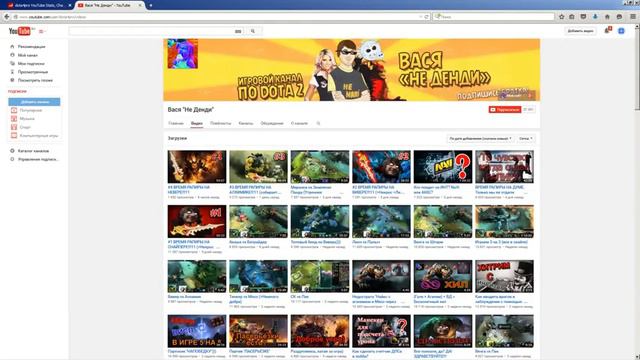640x360 pixels.
Task: Open the bookmarks library icon in Firefox toolbar
Action: click(572, 17)
